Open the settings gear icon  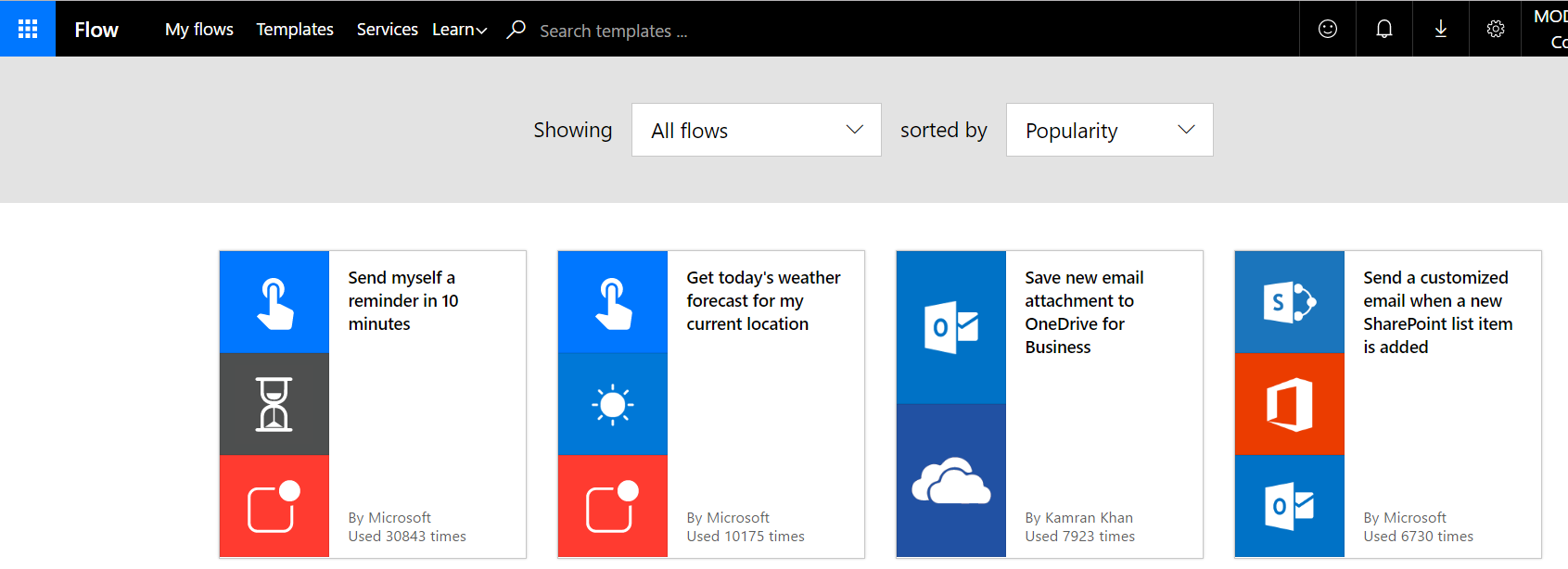point(1496,29)
